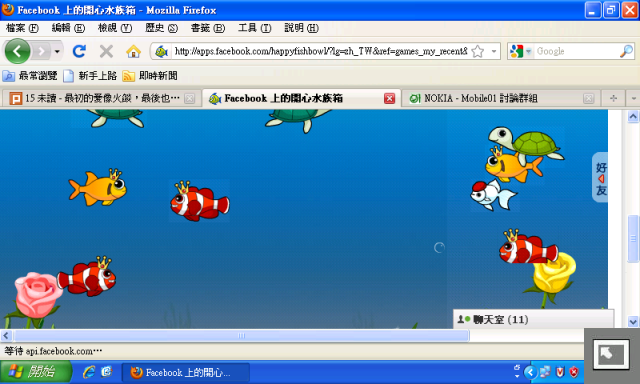Click the clownfish above the yellow rose
This screenshot has height=384, width=640.
(x=528, y=247)
